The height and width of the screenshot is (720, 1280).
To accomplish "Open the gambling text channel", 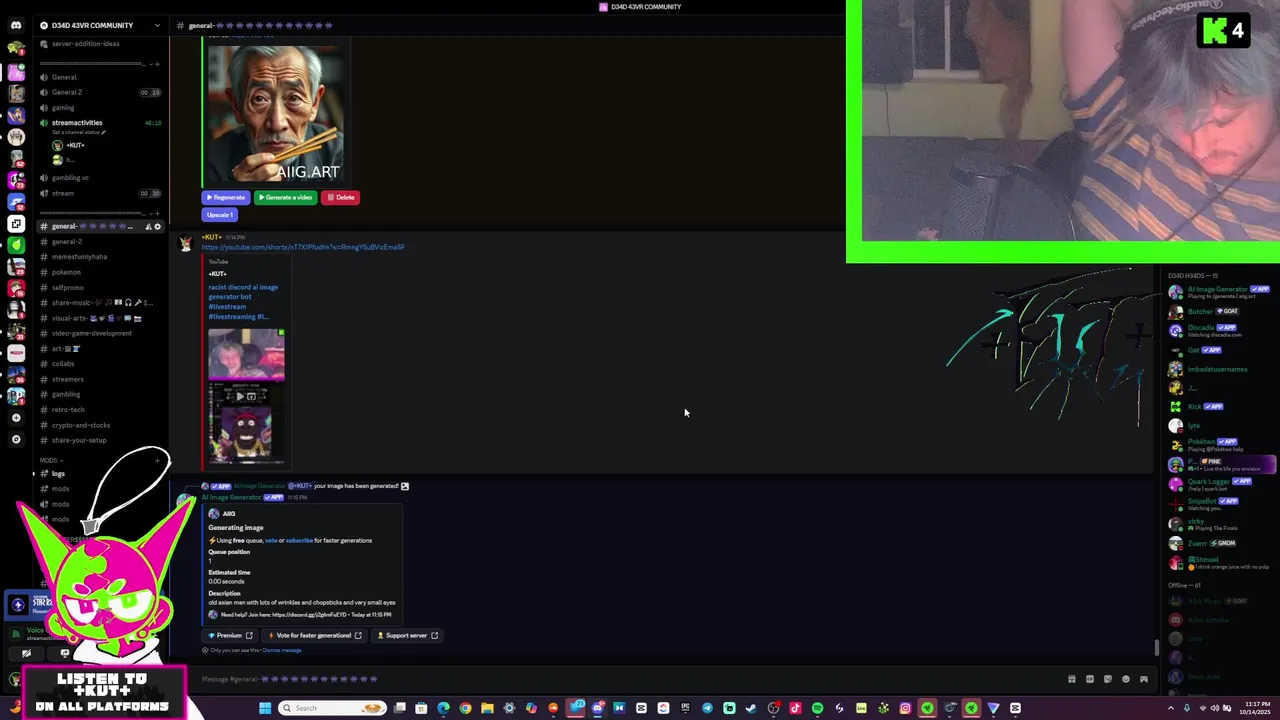I will click(x=66, y=394).
